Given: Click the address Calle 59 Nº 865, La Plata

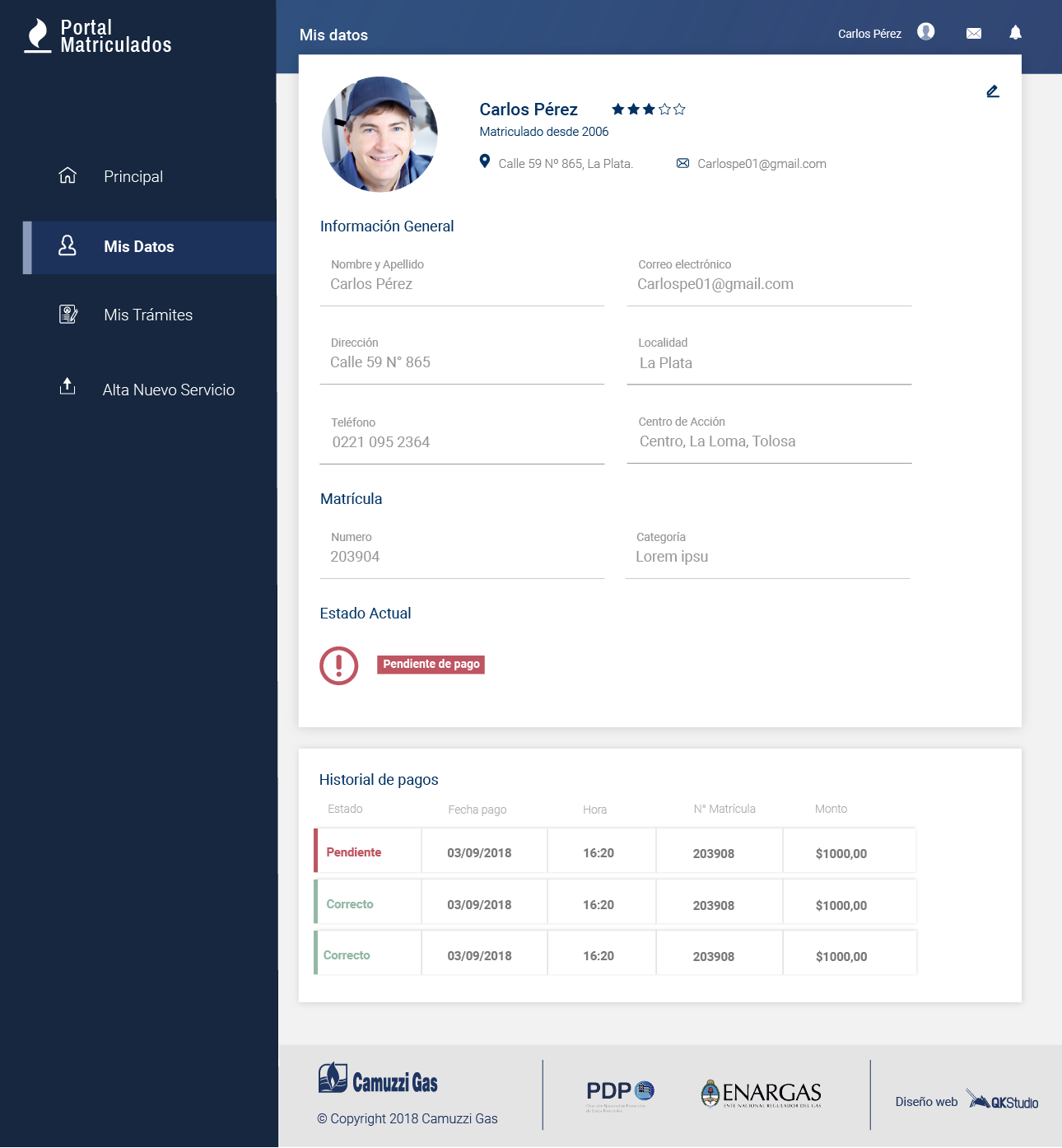Looking at the screenshot, I should (x=566, y=164).
